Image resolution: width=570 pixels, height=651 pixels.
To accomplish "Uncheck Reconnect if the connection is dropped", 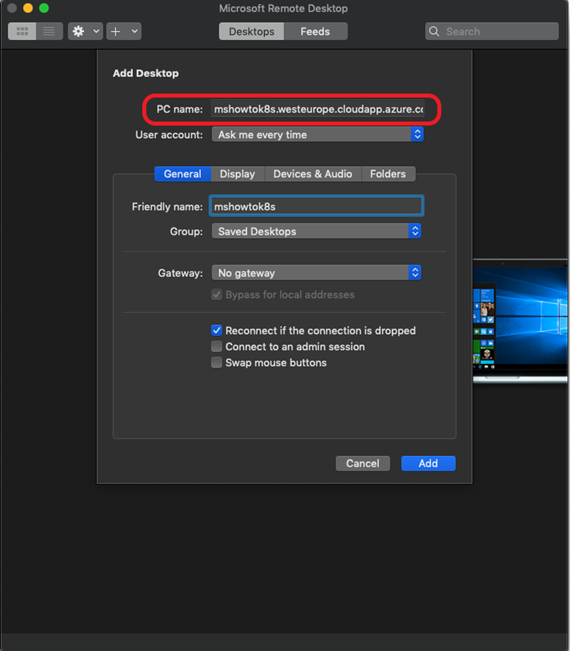I will (216, 330).
